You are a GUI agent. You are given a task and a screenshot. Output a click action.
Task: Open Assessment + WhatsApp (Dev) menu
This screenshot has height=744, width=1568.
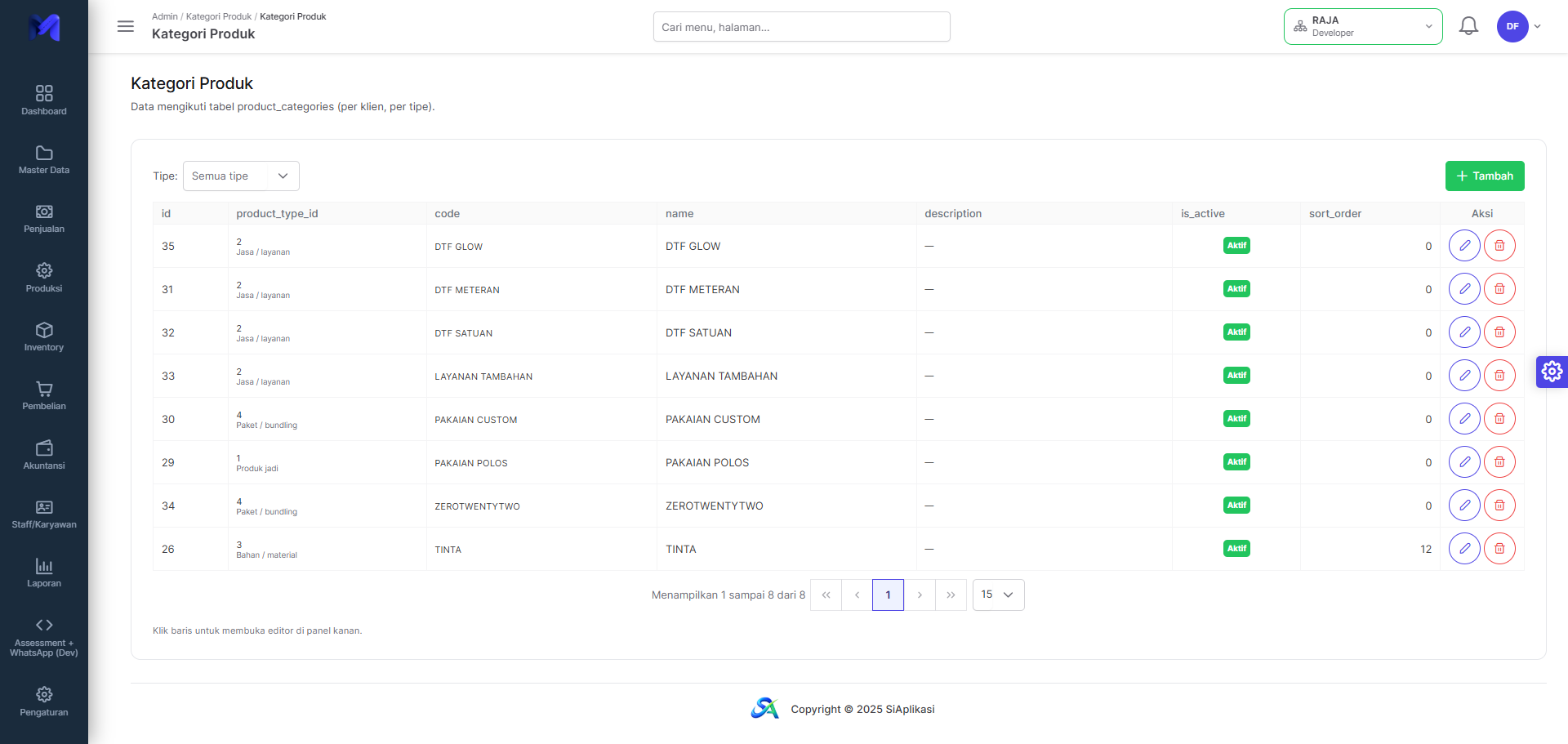click(44, 637)
